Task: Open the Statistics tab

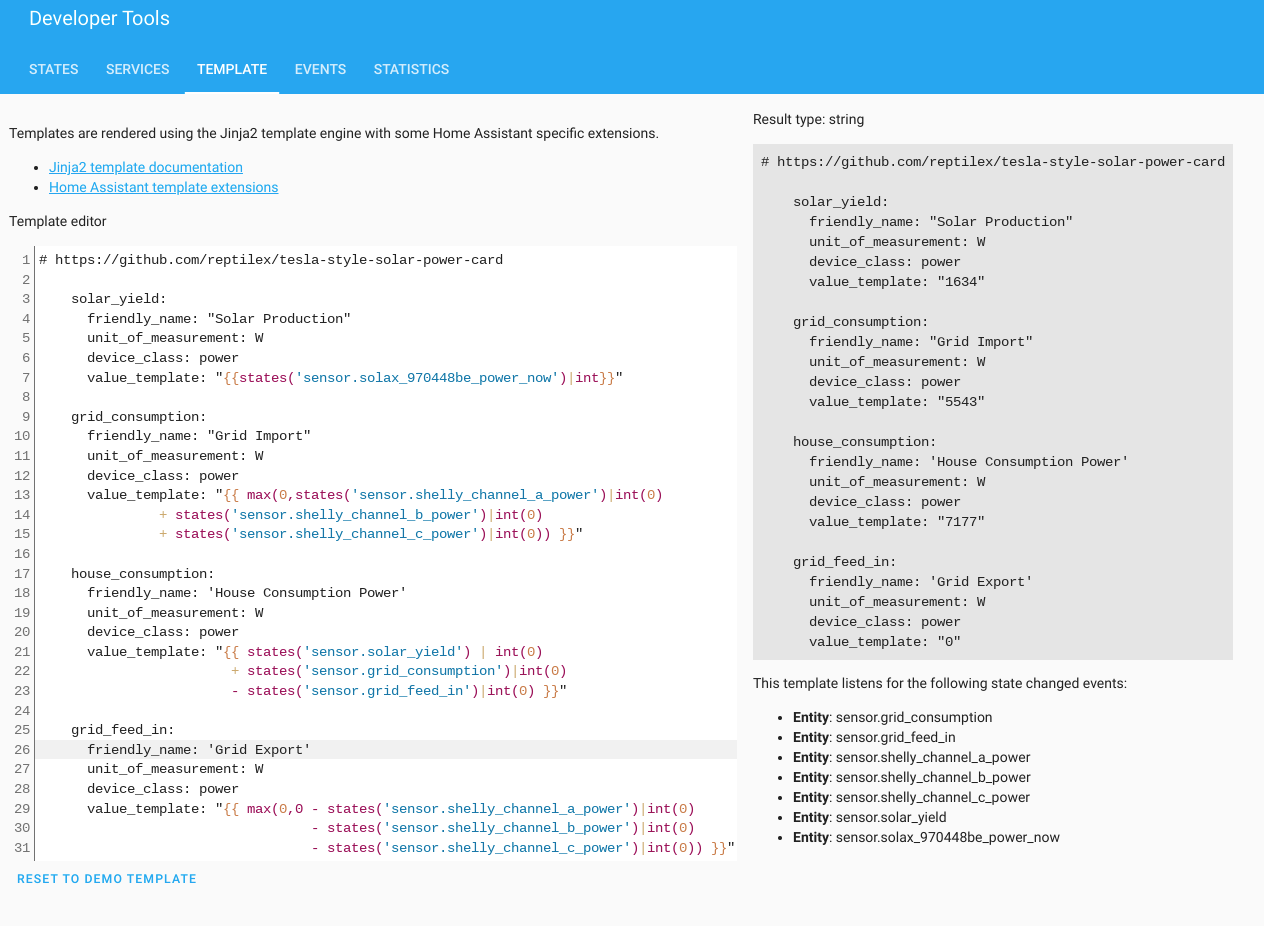Action: click(411, 69)
